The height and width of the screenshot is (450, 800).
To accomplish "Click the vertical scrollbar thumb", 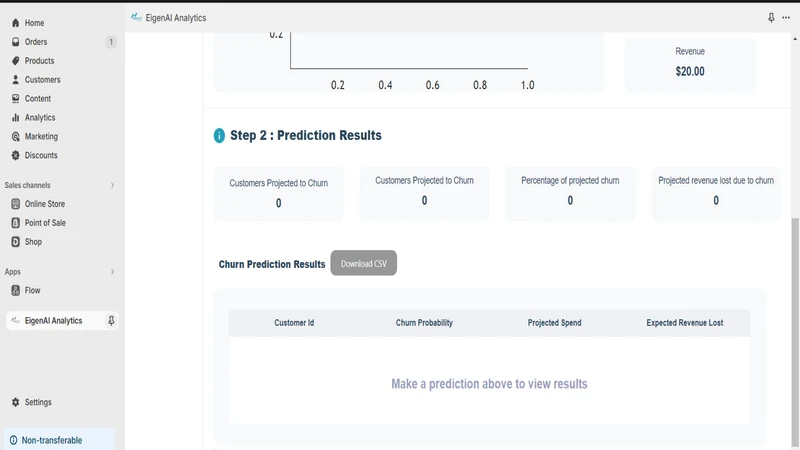I will (795, 332).
